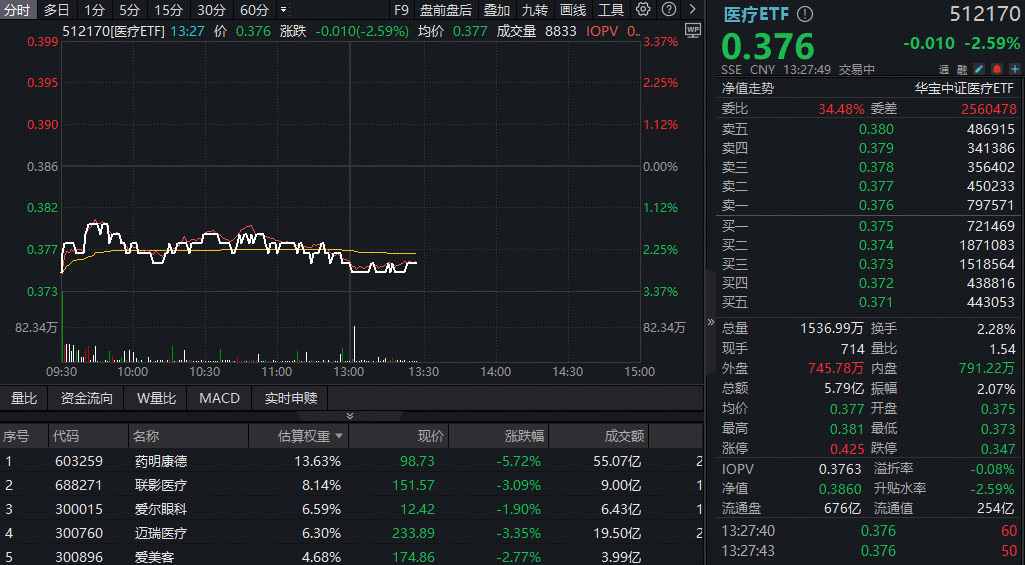Set price alert with red bell icon
Viewport: 1025px width, 565px height.
995,70
